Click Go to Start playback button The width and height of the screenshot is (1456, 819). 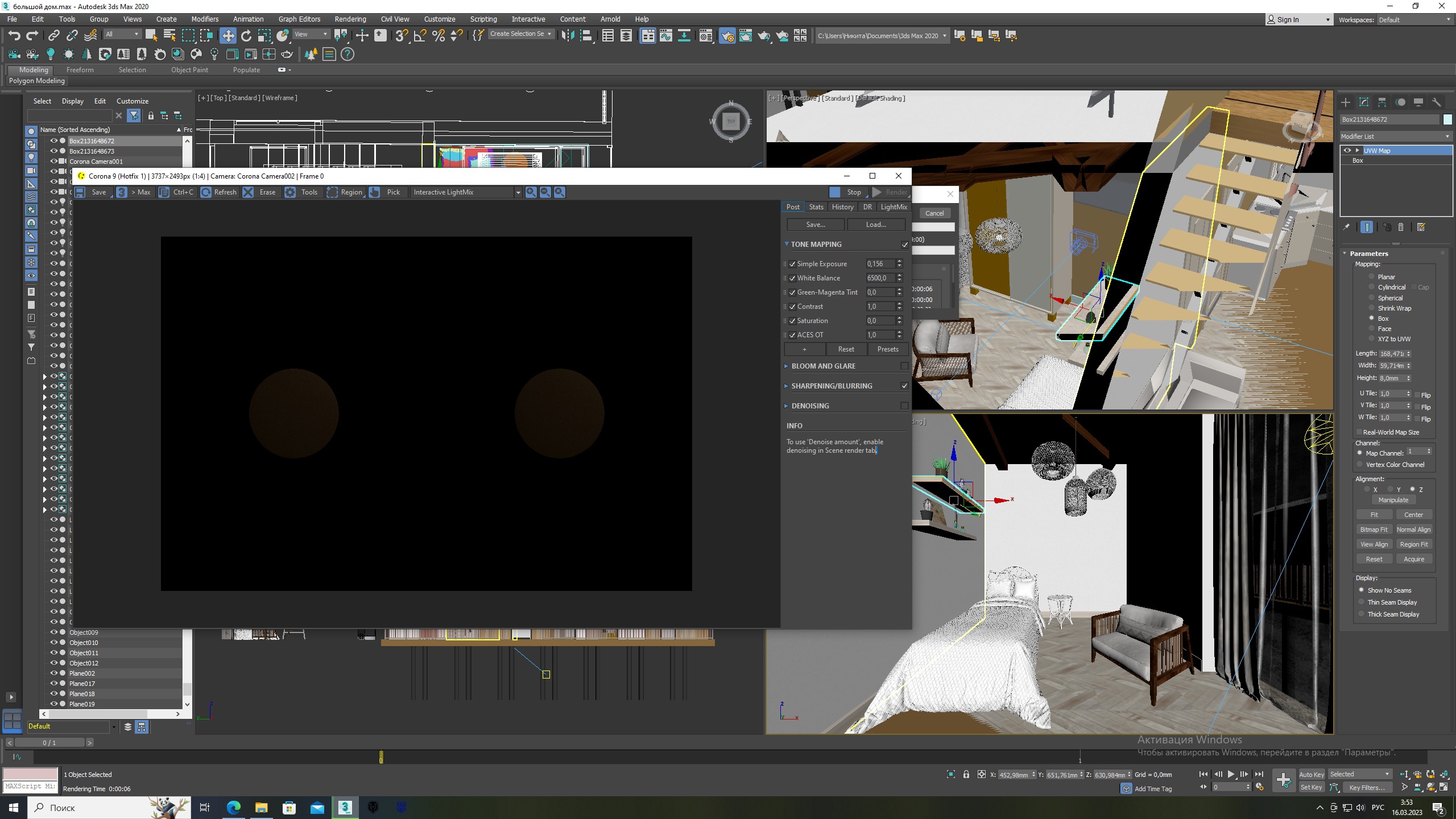1203,774
